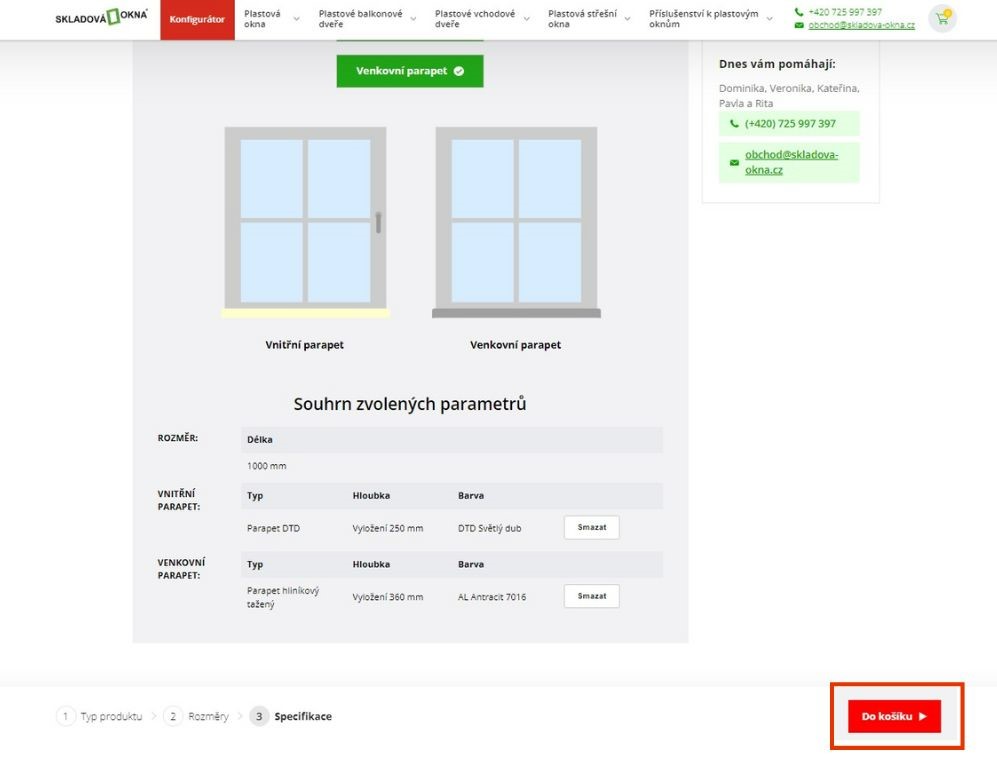This screenshot has width=997, height=759.
Task: Click the Do košíku button
Action: (x=894, y=716)
